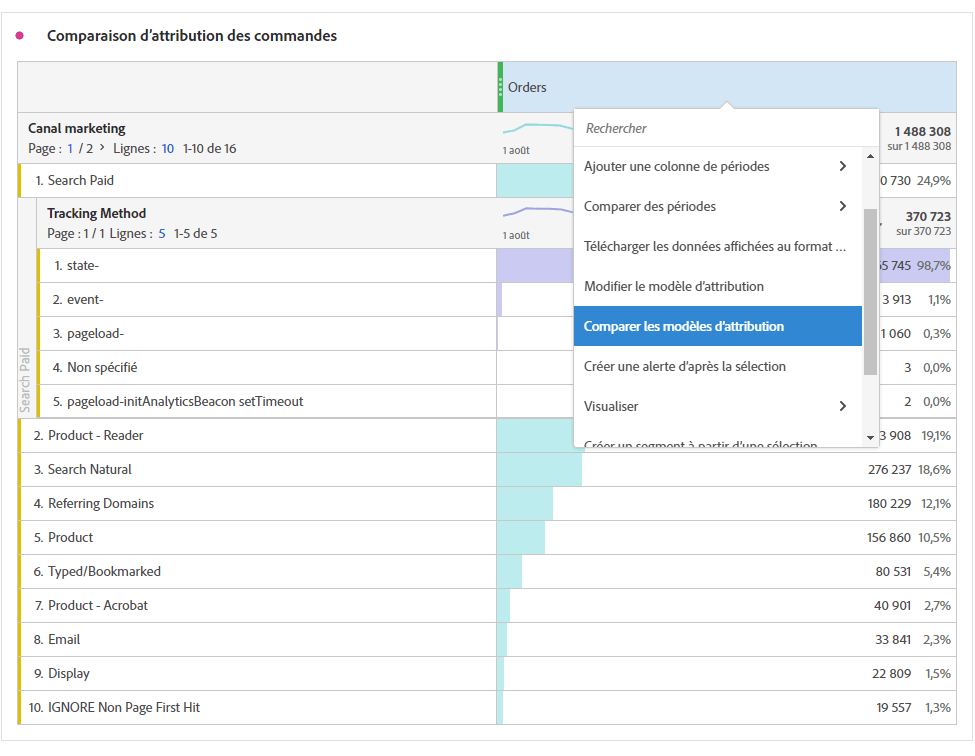Viewport: 975px width, 756px height.
Task: Click the context menu scroll-up arrow
Action: click(x=870, y=156)
